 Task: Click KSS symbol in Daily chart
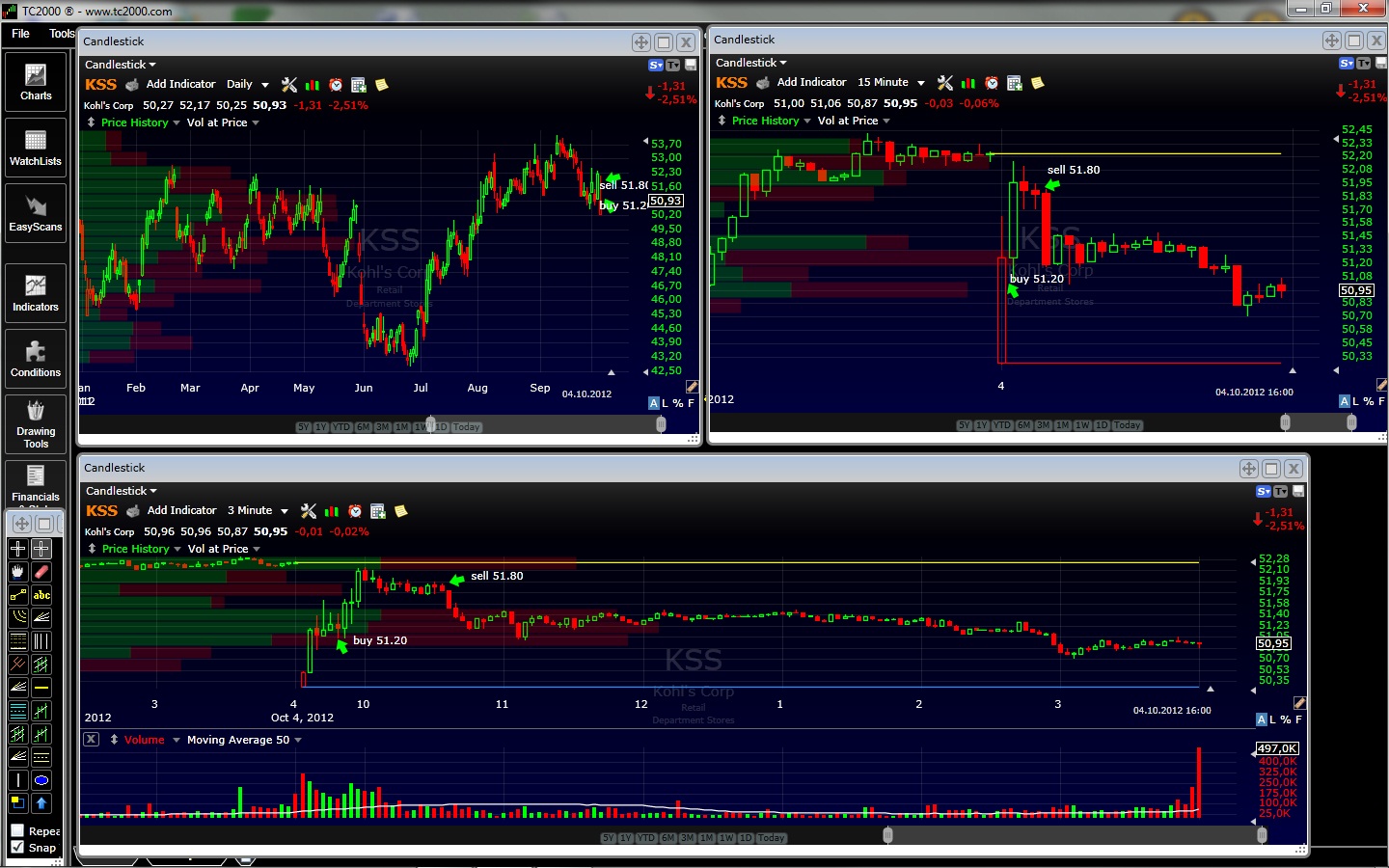pos(100,85)
